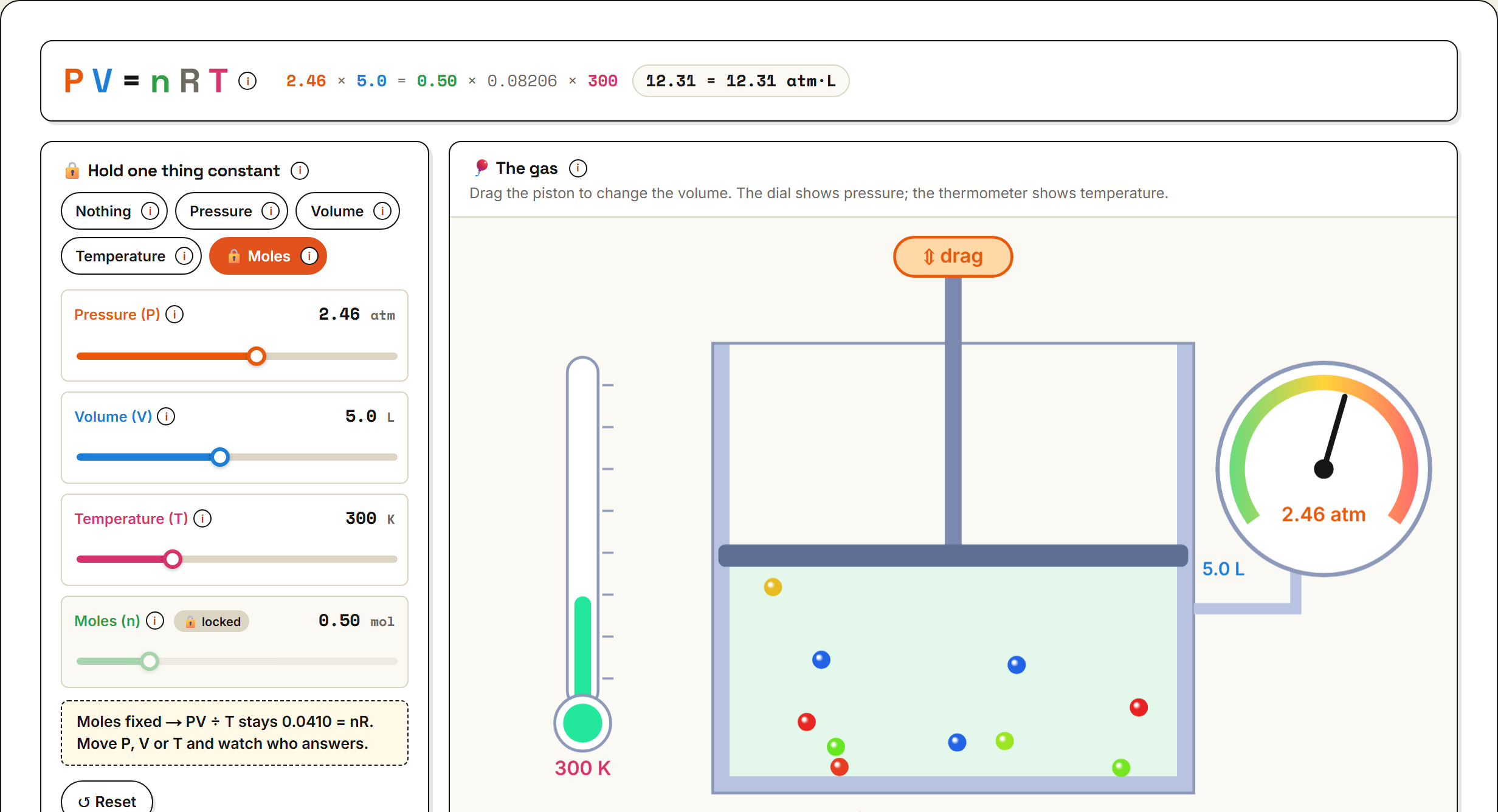The height and width of the screenshot is (812, 1498).
Task: Click the piston drag handle
Action: coord(953,256)
